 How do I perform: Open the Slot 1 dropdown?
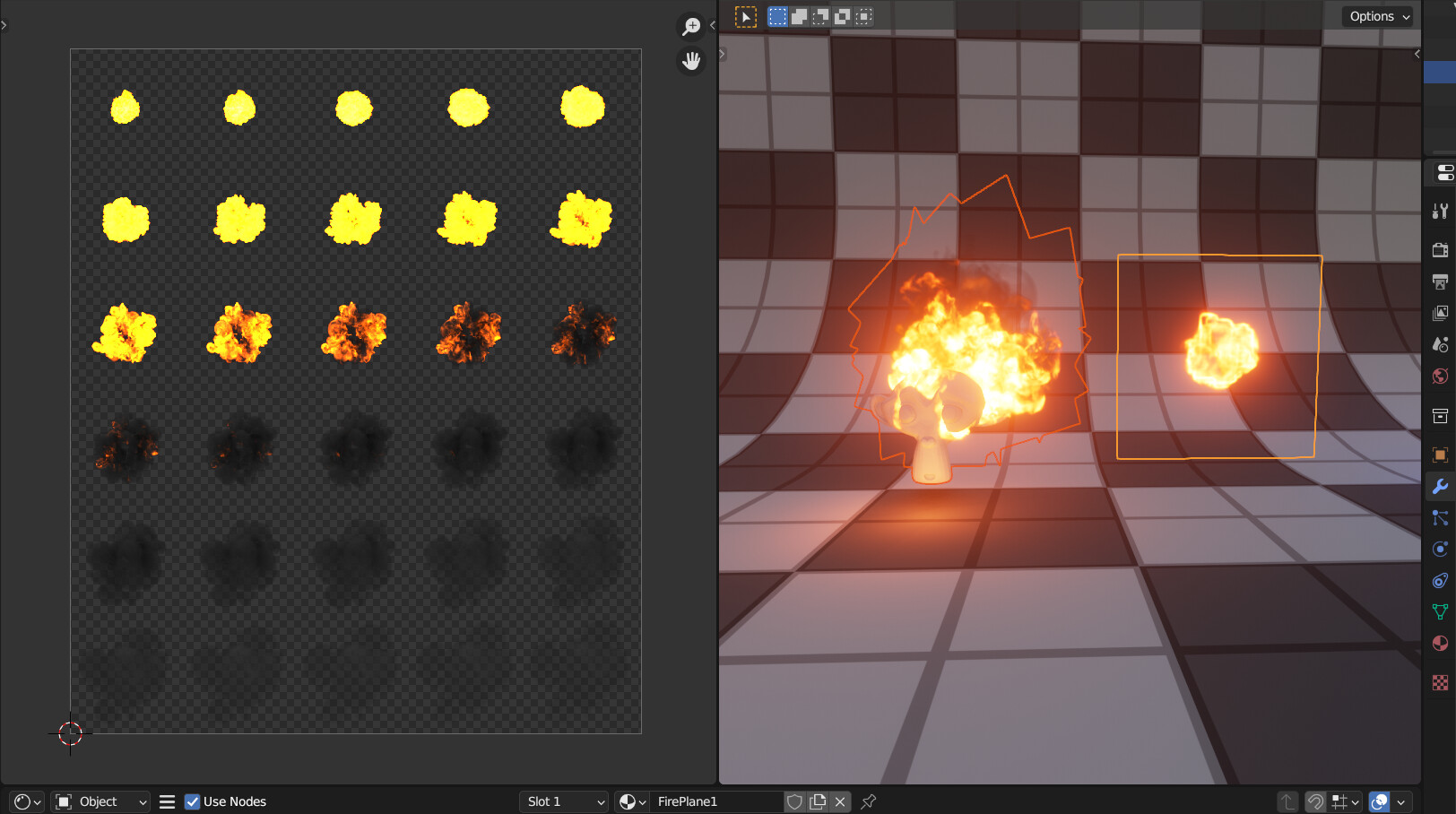tap(563, 801)
